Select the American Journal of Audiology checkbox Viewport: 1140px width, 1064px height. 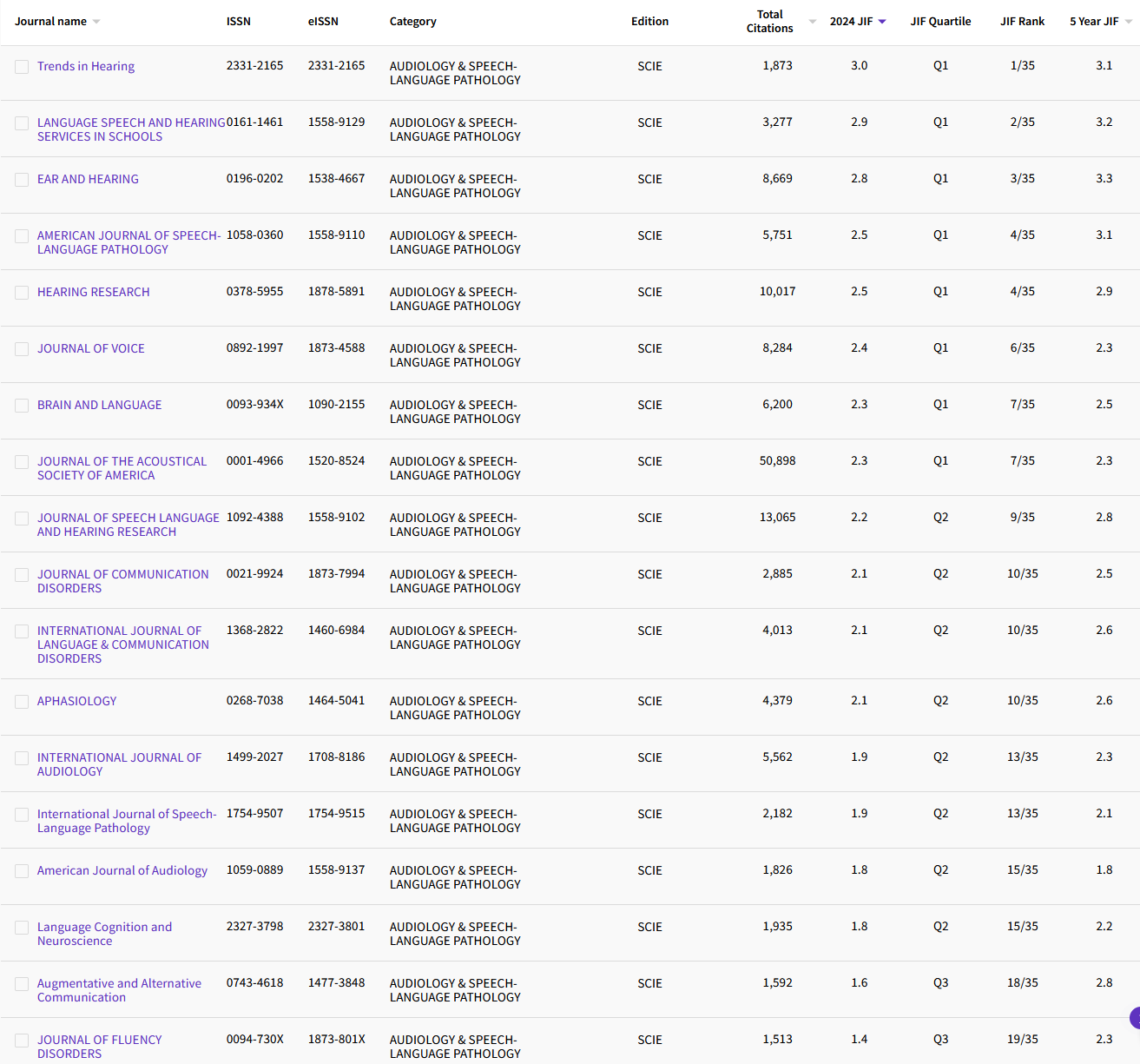point(22,871)
